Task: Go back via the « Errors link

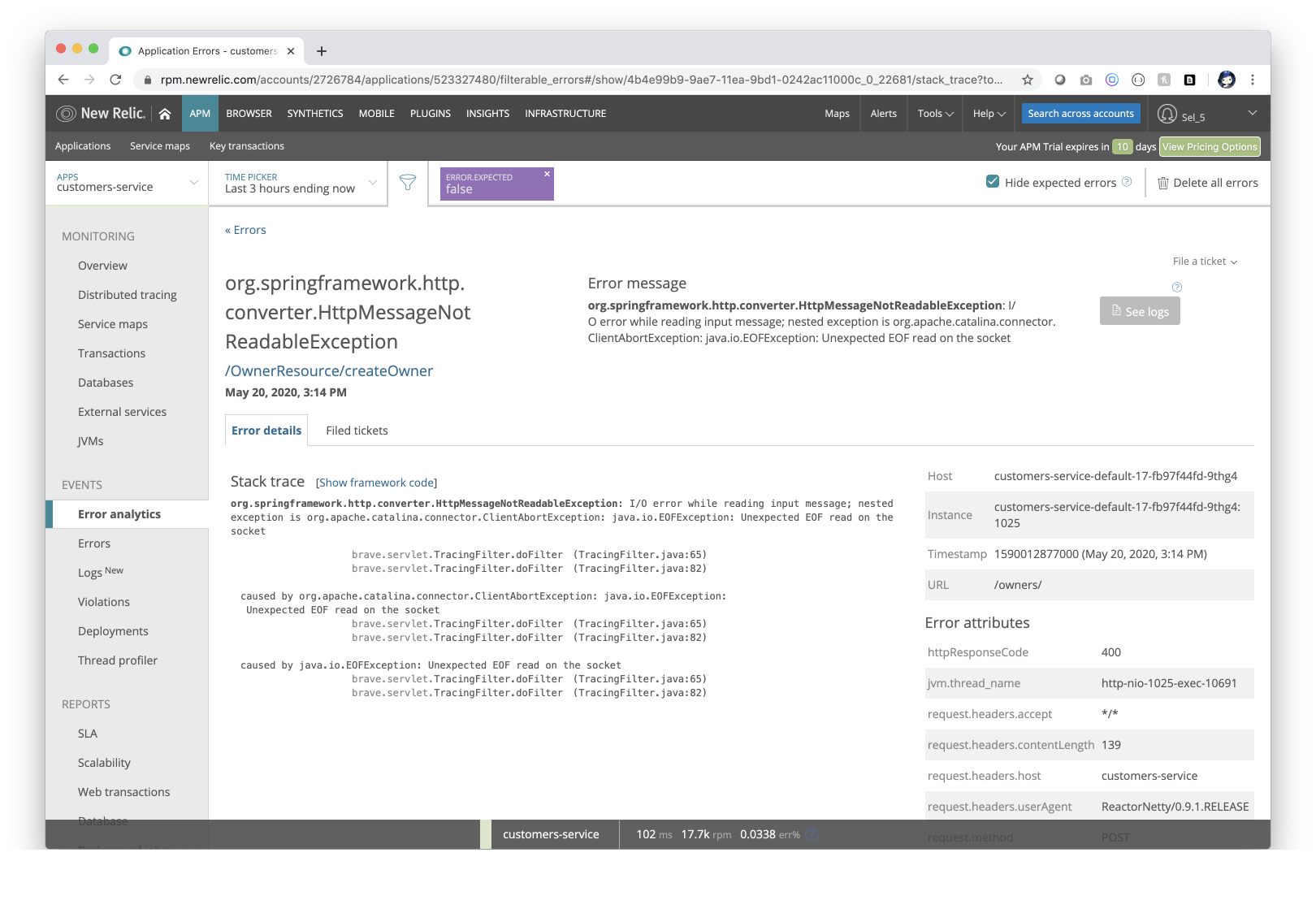Action: (x=245, y=230)
